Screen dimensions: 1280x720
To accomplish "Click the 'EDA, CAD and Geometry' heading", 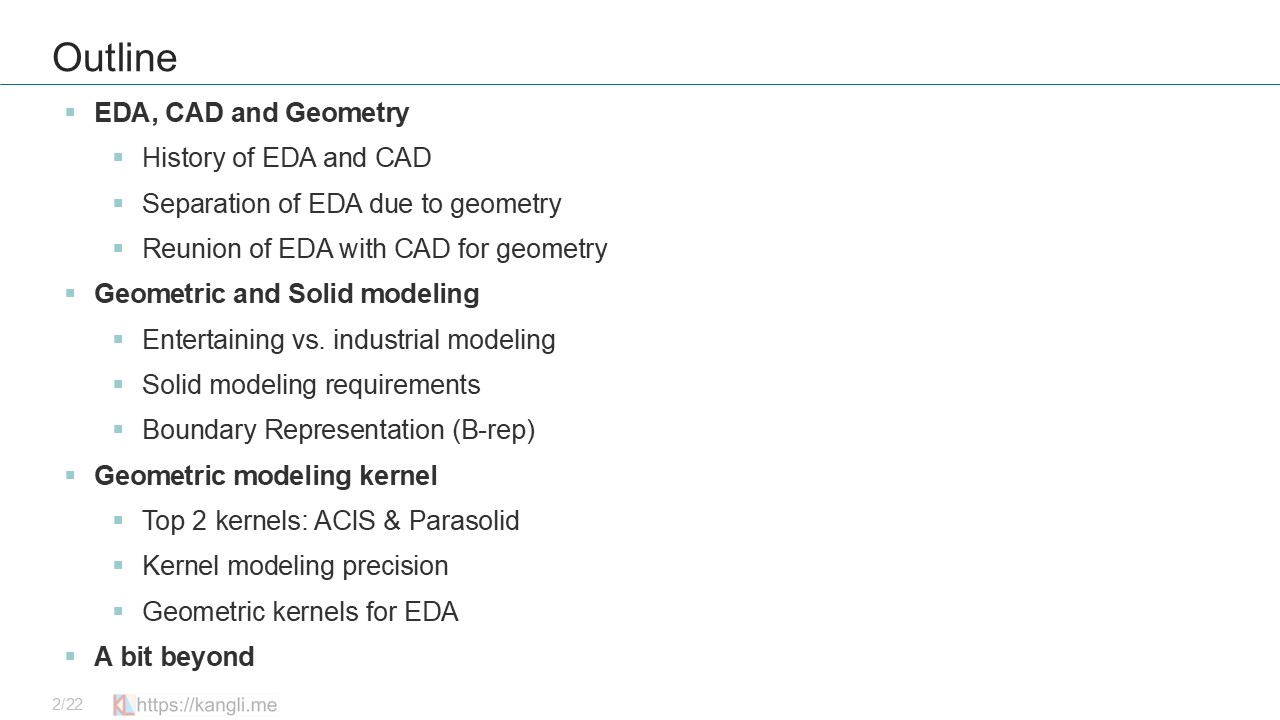I will point(251,113).
